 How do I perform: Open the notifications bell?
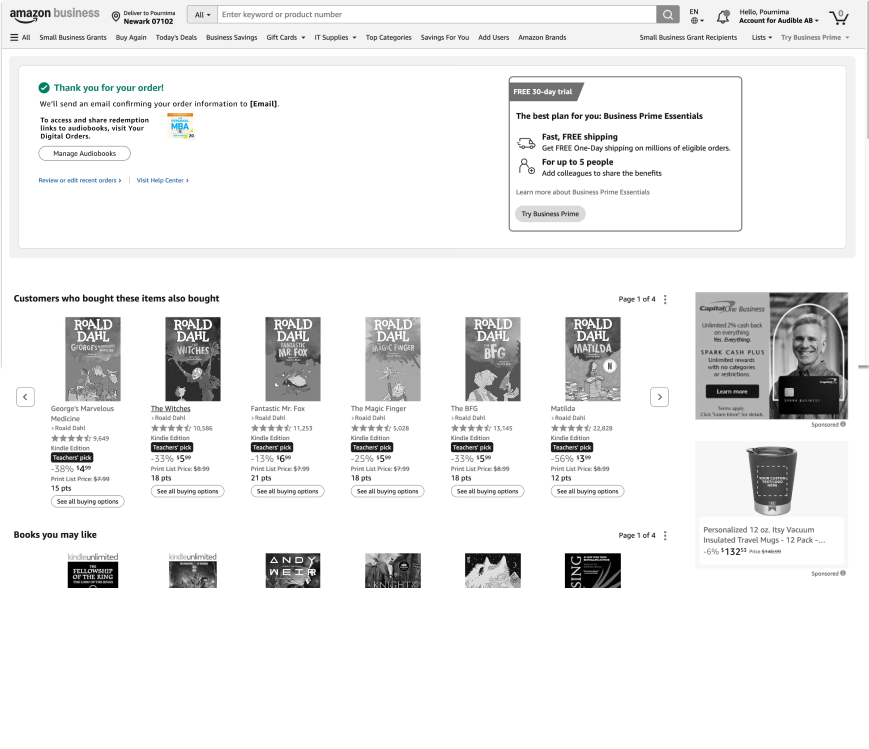pyautogui.click(x=723, y=17)
